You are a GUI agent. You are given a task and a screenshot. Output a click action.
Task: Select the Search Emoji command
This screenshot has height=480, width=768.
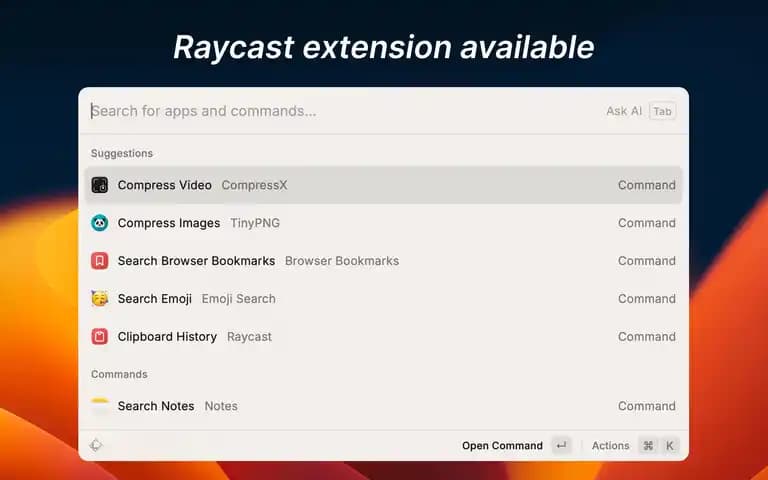[384, 298]
